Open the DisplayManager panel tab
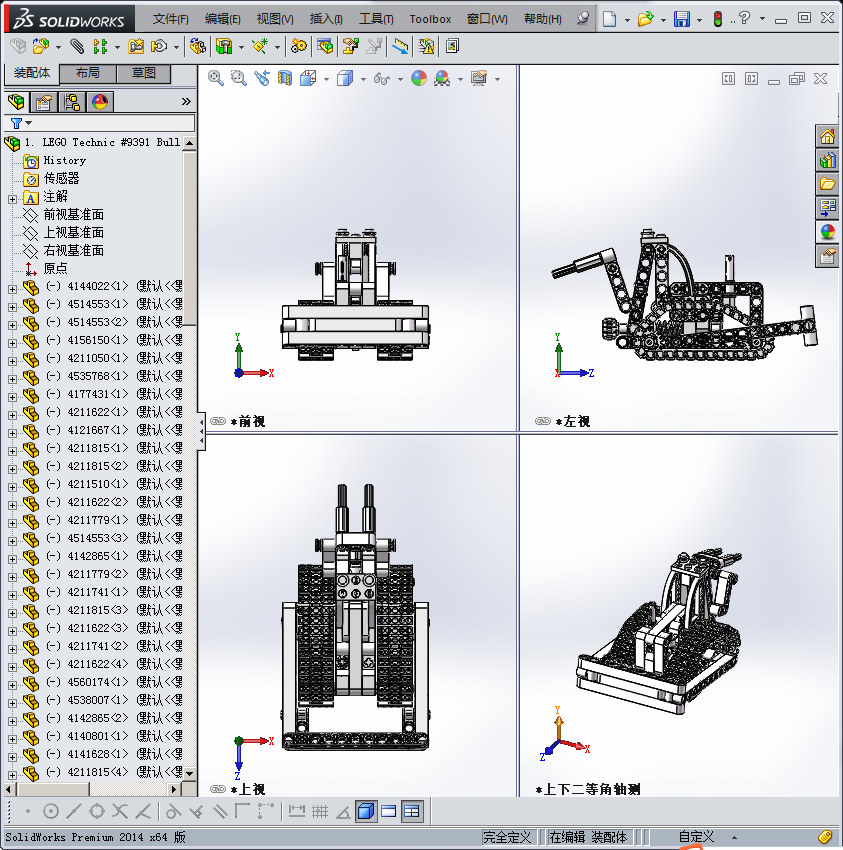 pyautogui.click(x=100, y=101)
